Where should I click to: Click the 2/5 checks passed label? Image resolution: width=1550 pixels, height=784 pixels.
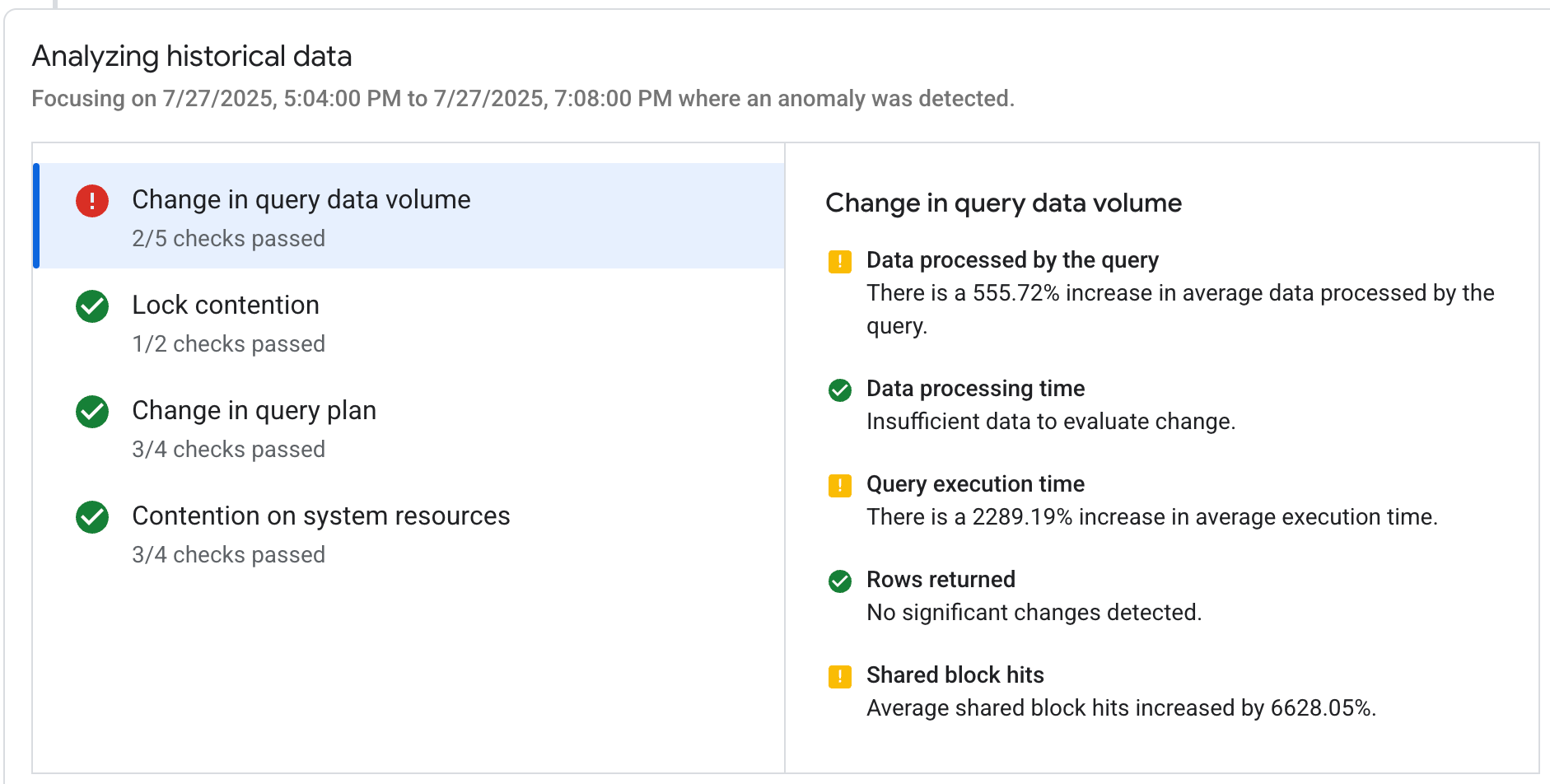228,239
